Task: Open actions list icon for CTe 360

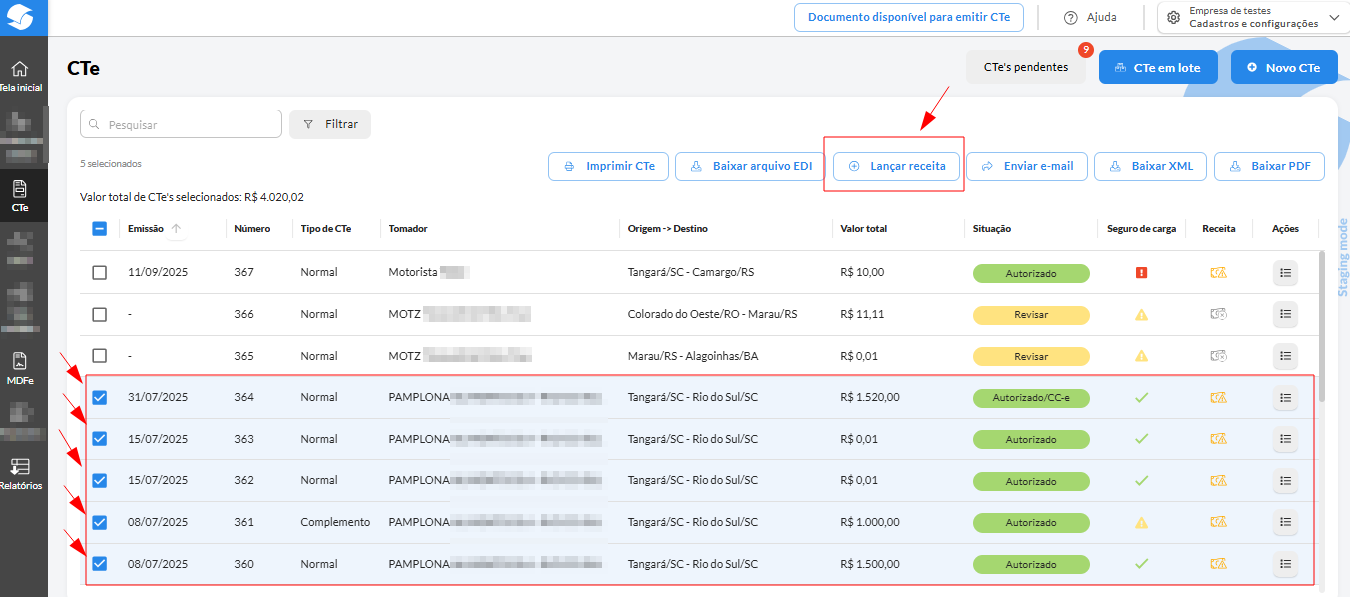Action: [x=1285, y=564]
